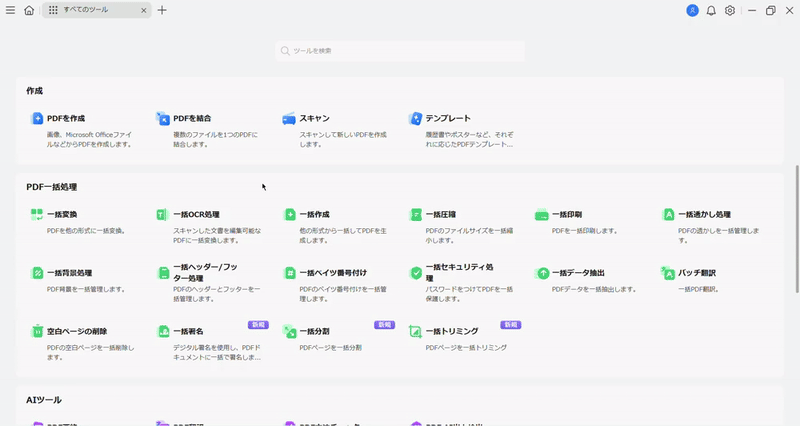
Task: Open the 一括ヘッダー/フッター処理 icon
Action: click(x=163, y=273)
